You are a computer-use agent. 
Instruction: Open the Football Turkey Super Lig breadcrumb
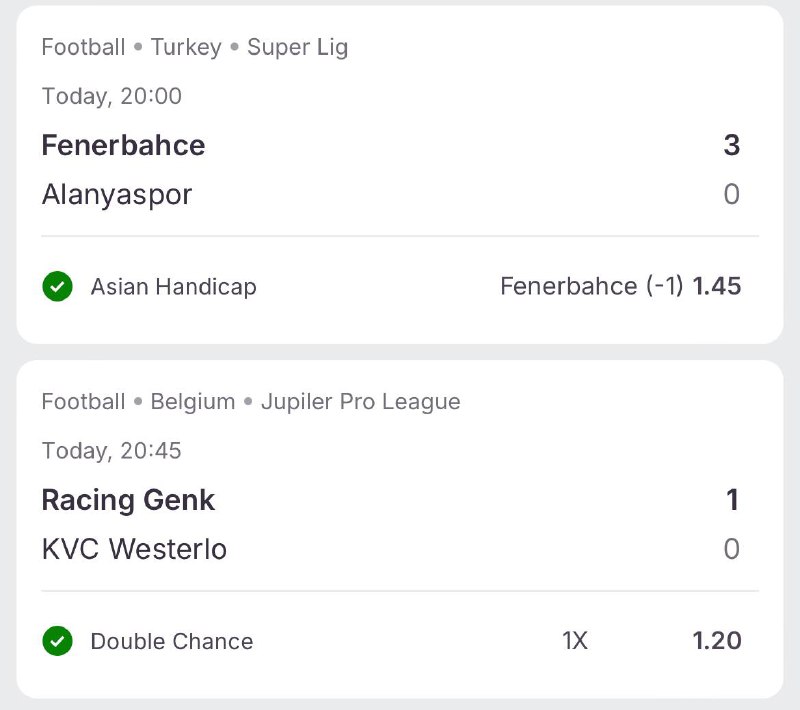tap(195, 47)
